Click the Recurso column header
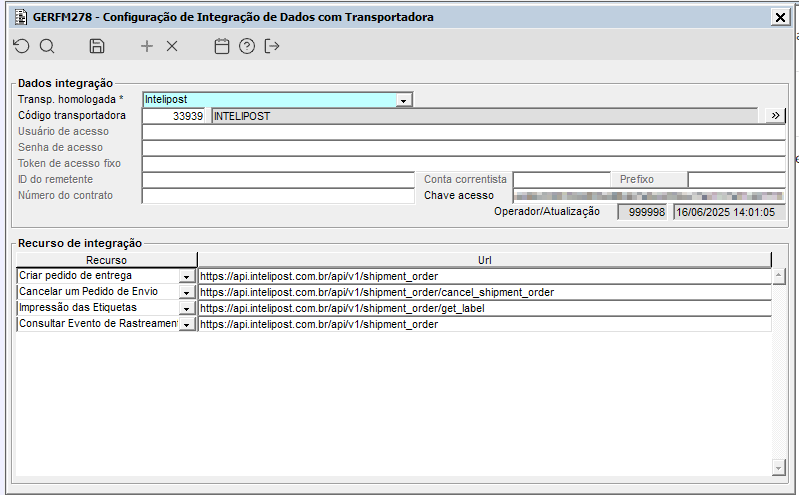799x495 pixels. 106,260
